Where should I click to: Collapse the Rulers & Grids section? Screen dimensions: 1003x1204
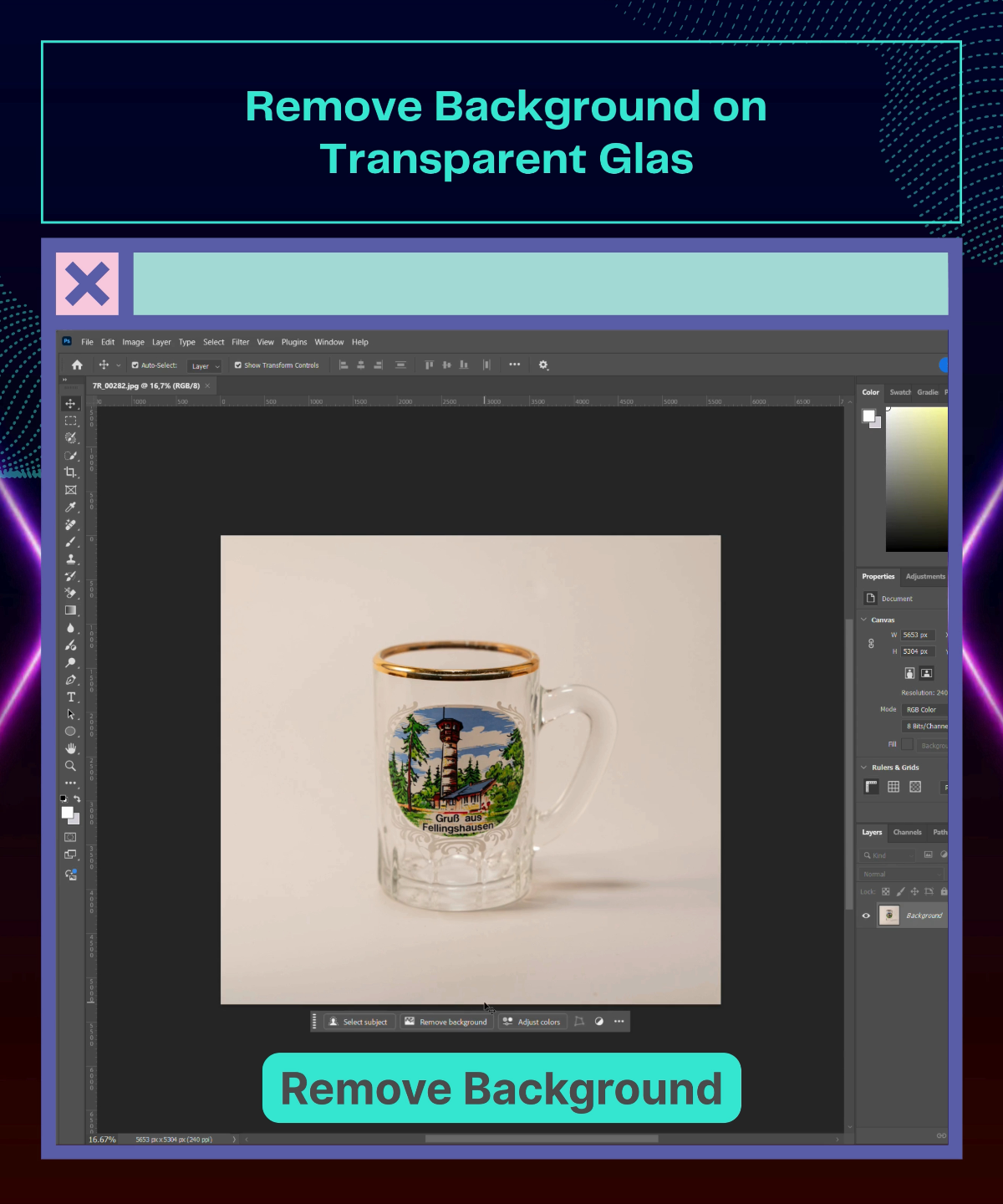(864, 767)
